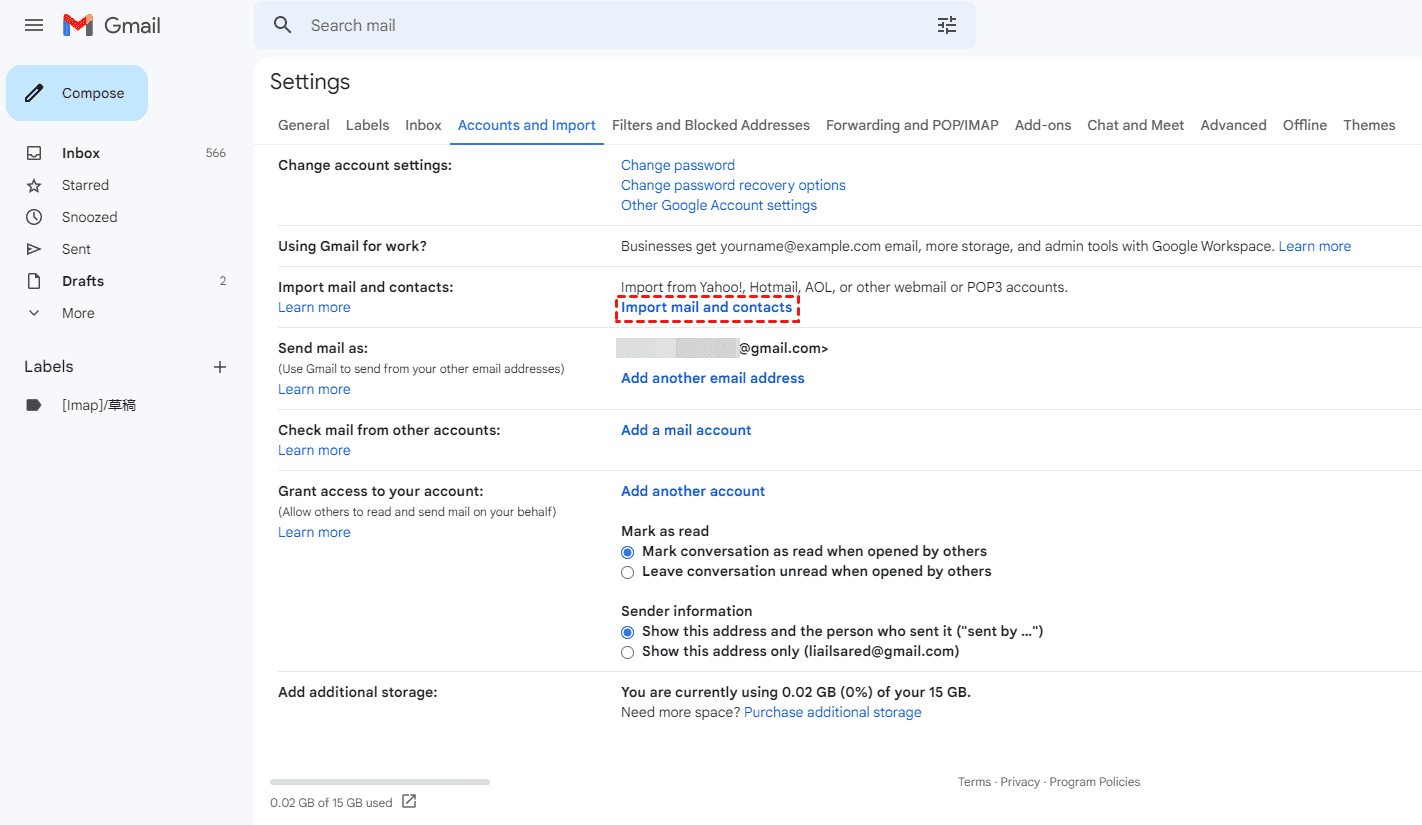1422x825 pixels.
Task: Select Mark conversation as read option
Action: (x=628, y=552)
